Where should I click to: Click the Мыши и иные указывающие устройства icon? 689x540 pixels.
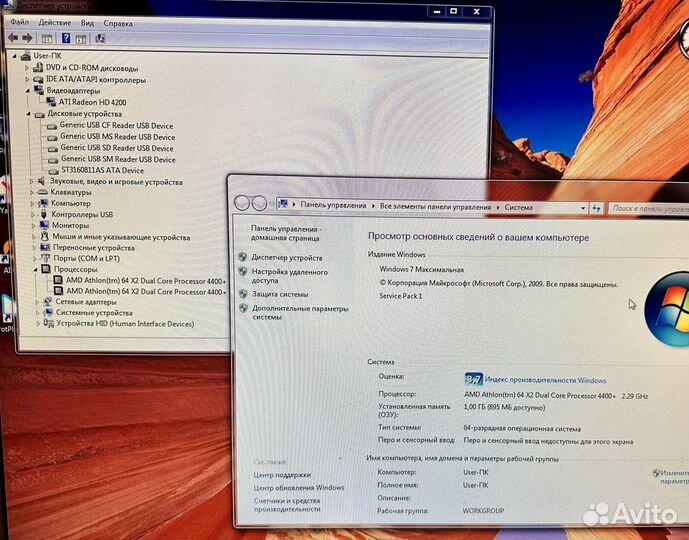click(44, 236)
